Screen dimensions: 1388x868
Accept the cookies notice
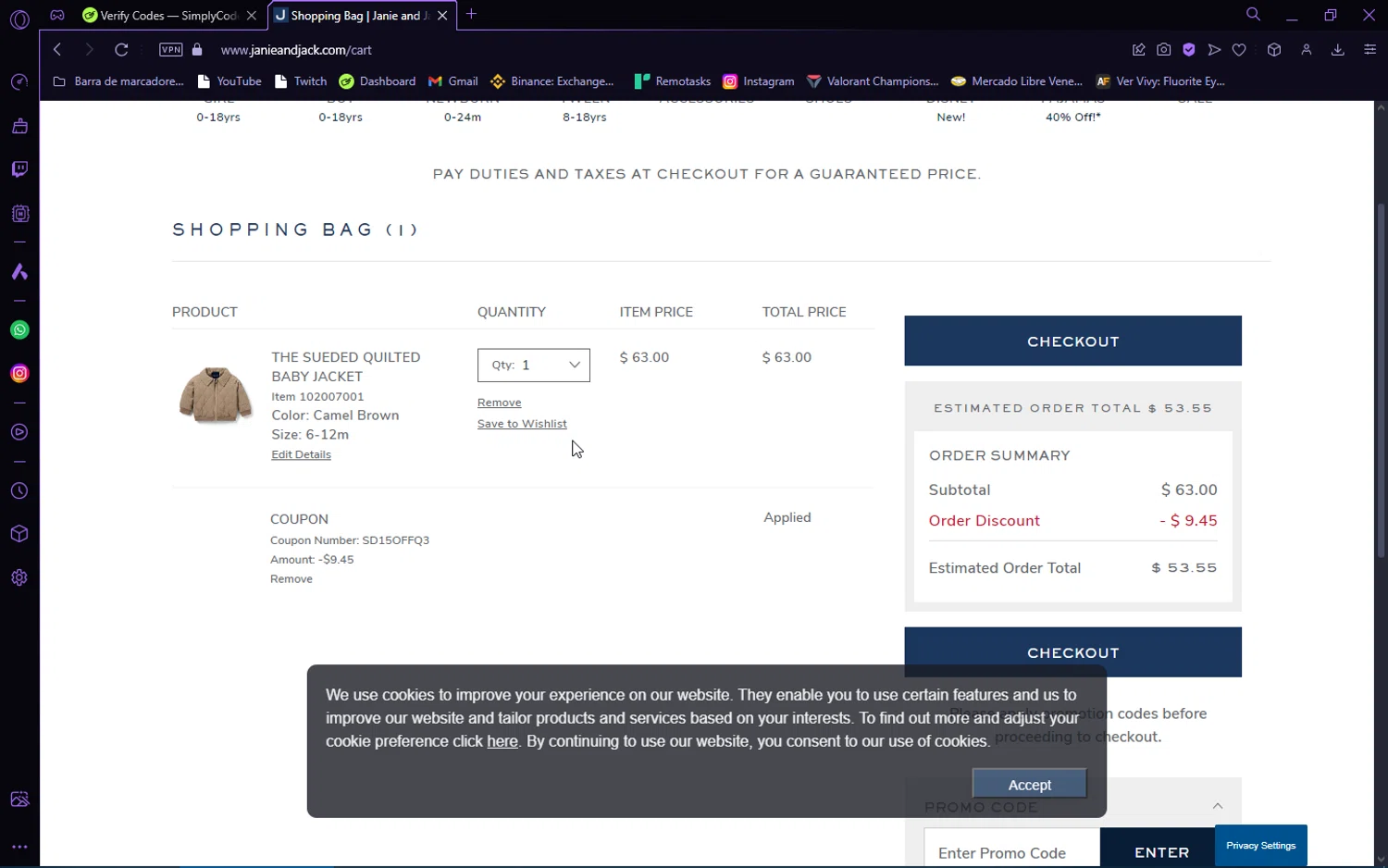(x=1029, y=784)
